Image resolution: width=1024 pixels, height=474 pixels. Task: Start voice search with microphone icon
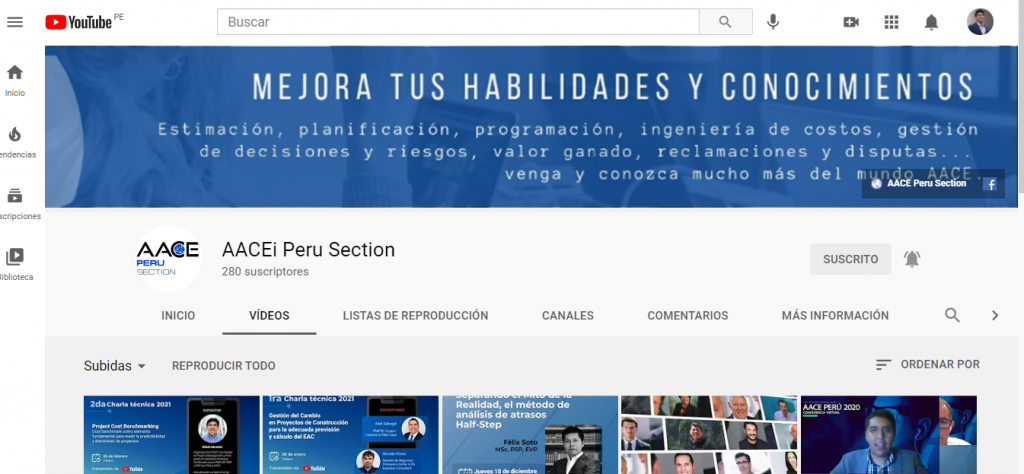pos(773,22)
